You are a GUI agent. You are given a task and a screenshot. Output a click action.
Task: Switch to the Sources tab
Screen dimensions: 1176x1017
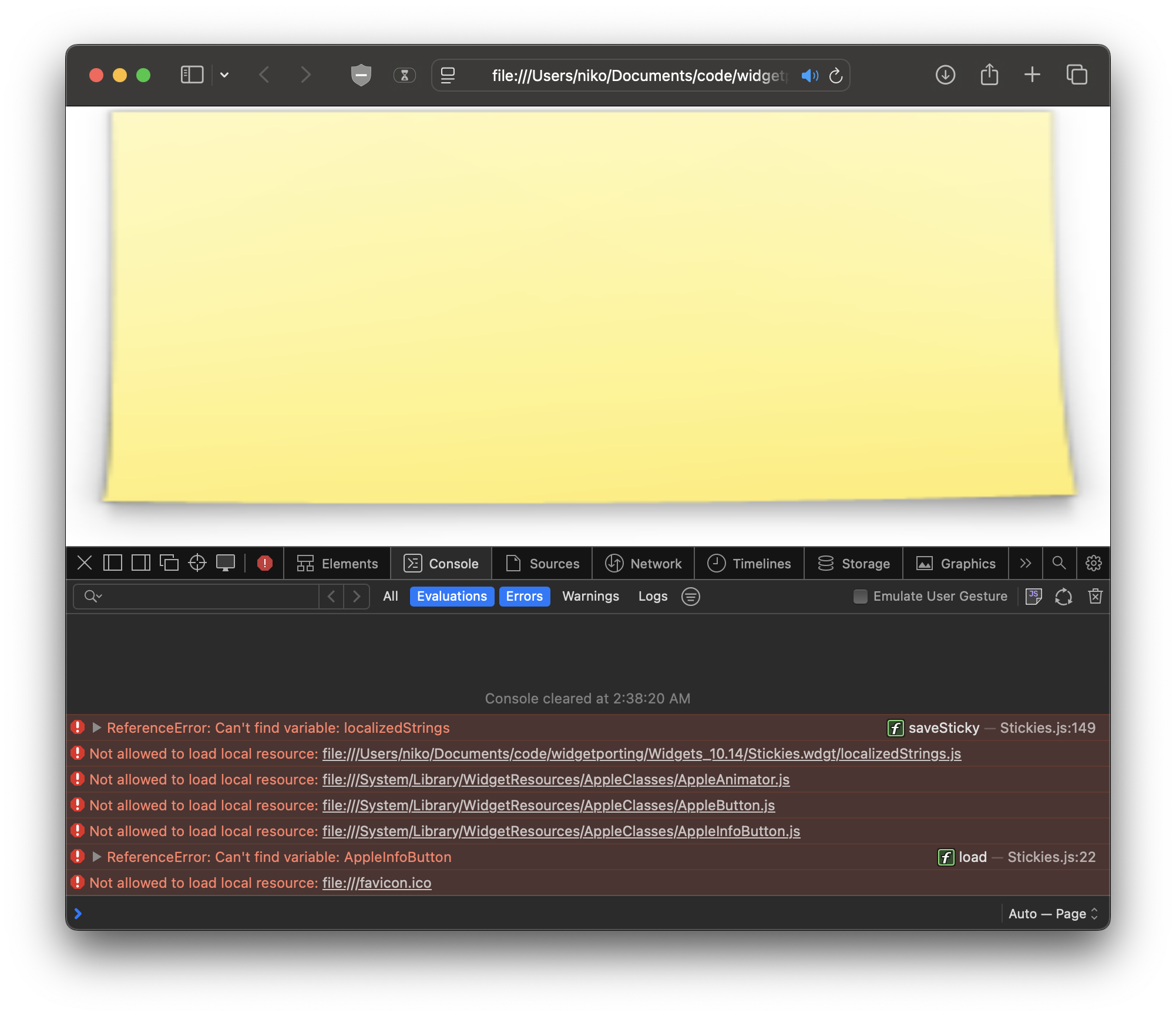(x=542, y=564)
